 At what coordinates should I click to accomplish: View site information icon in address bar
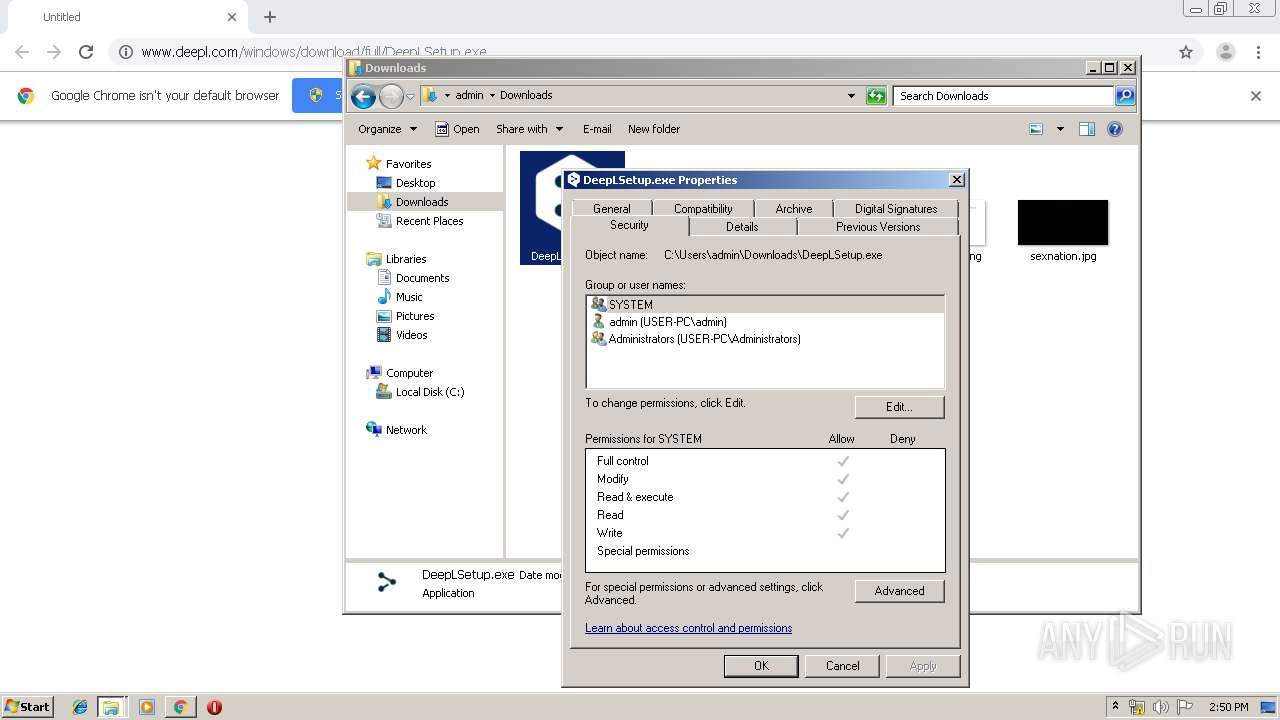(x=126, y=52)
